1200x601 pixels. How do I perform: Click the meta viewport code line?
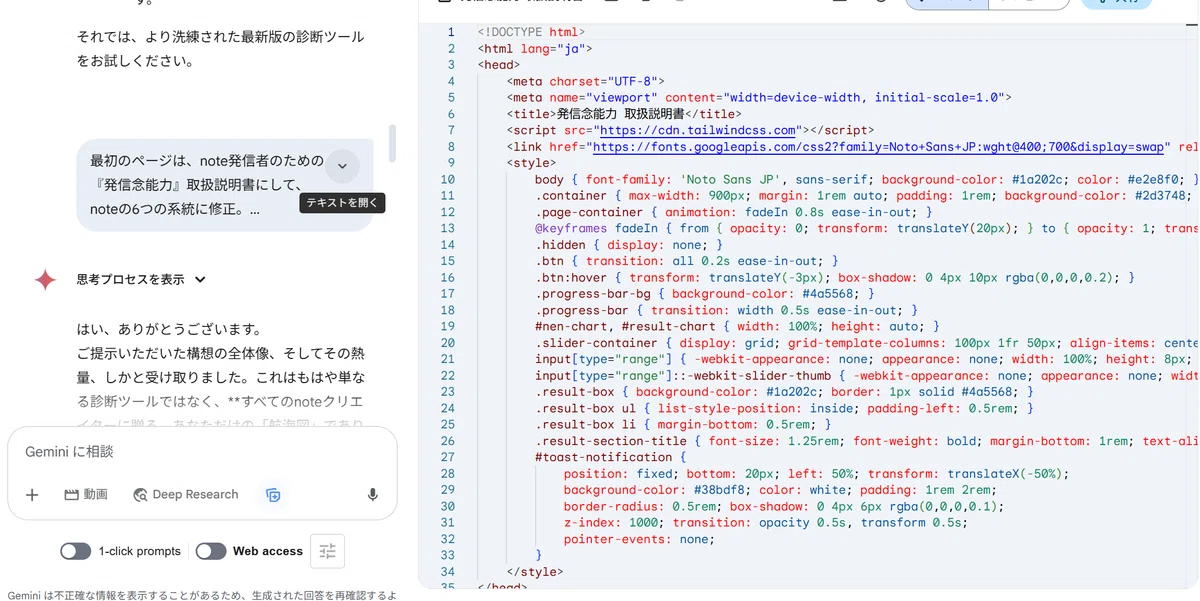pos(759,98)
